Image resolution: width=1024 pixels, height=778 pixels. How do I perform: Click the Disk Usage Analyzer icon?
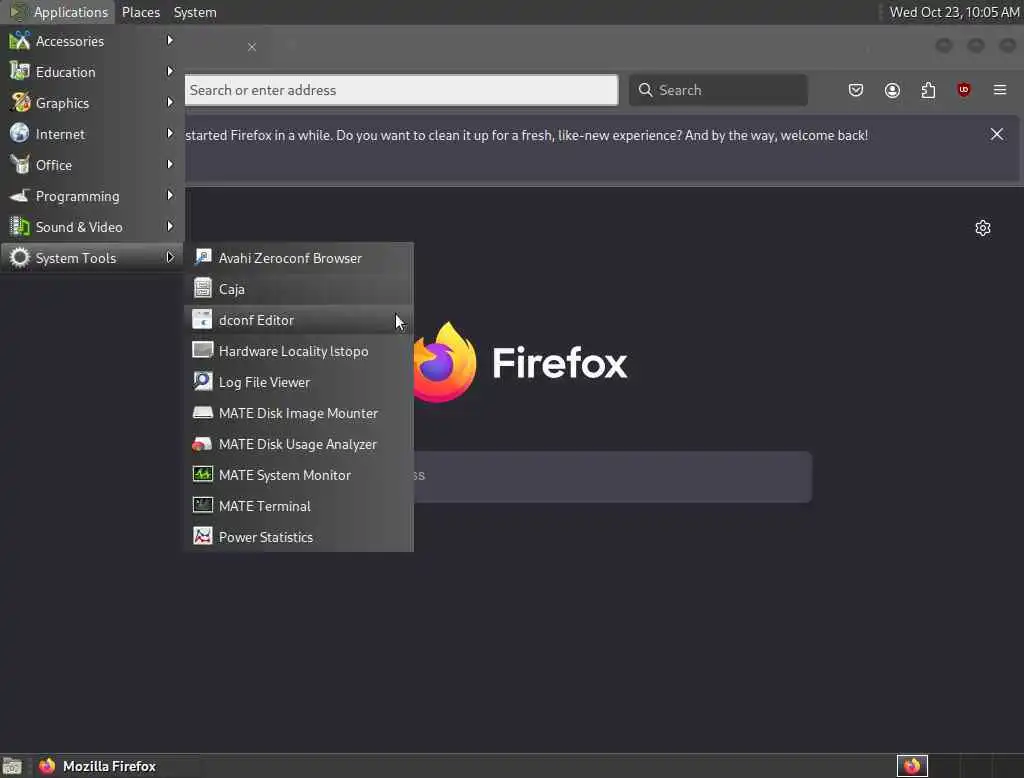coord(202,444)
